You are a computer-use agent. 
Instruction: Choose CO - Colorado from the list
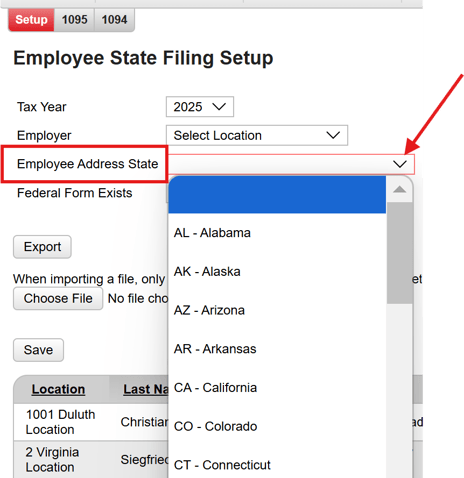277,426
